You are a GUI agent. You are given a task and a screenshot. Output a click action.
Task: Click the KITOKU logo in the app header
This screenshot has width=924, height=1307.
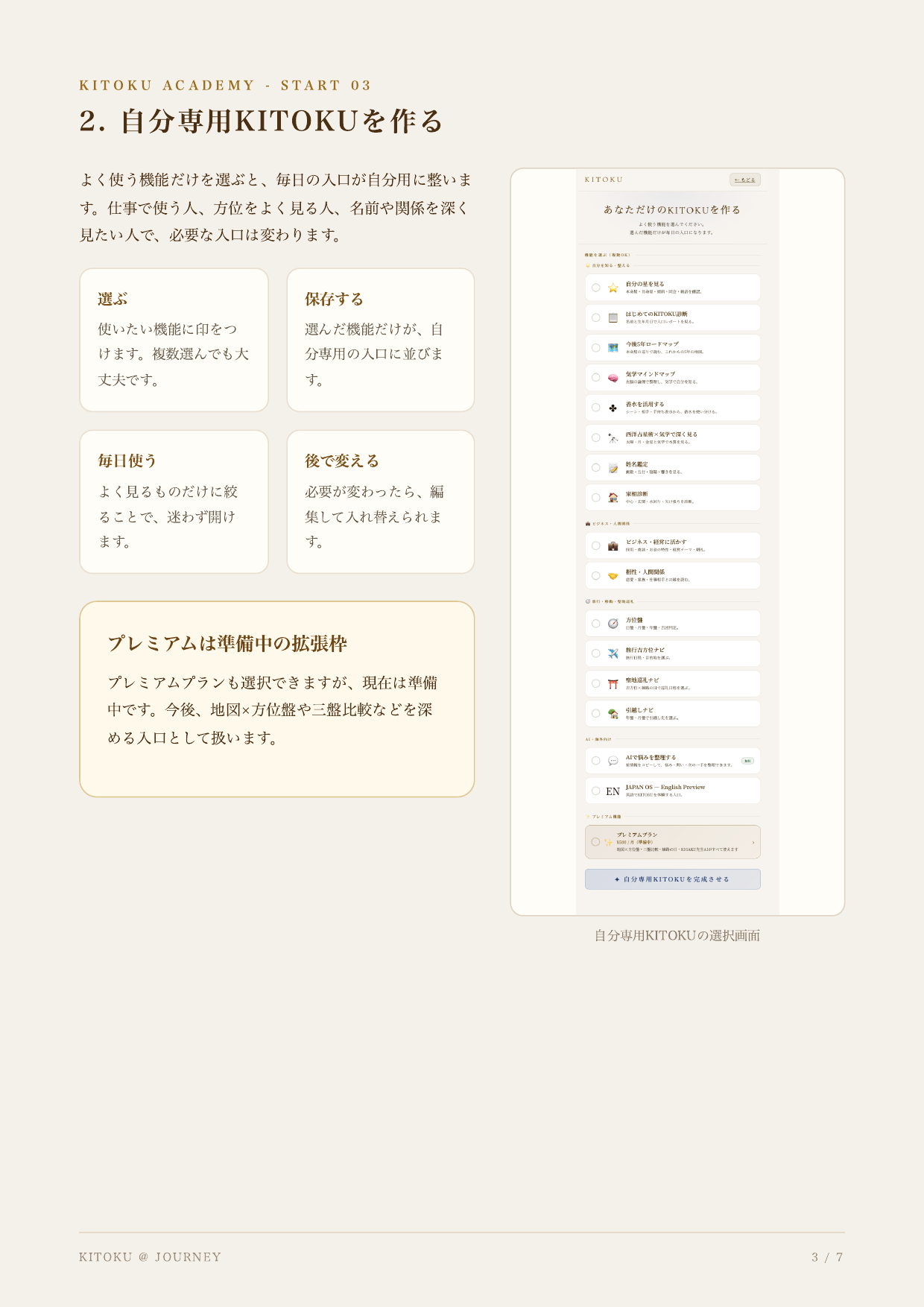[604, 180]
